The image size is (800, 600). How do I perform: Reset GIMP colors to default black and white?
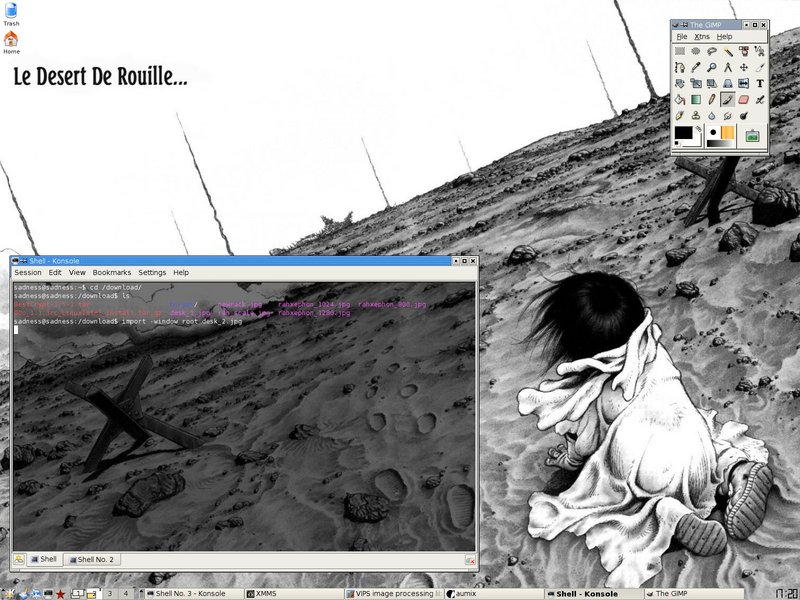pos(677,144)
